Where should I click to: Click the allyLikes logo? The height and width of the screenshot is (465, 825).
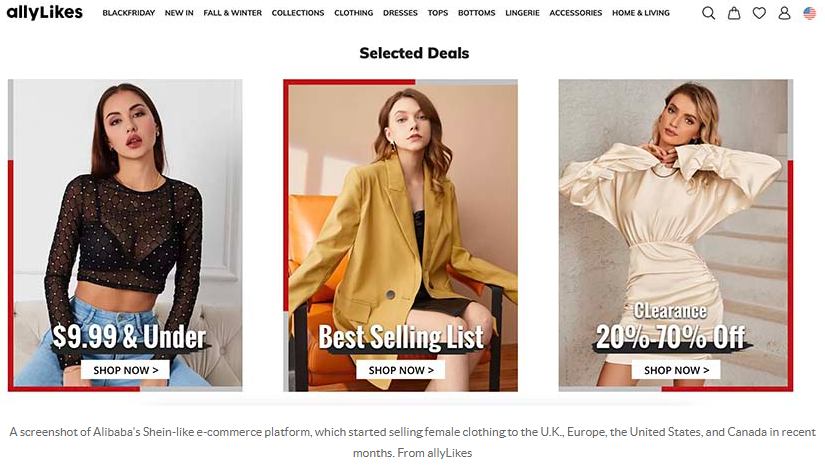[x=45, y=12]
